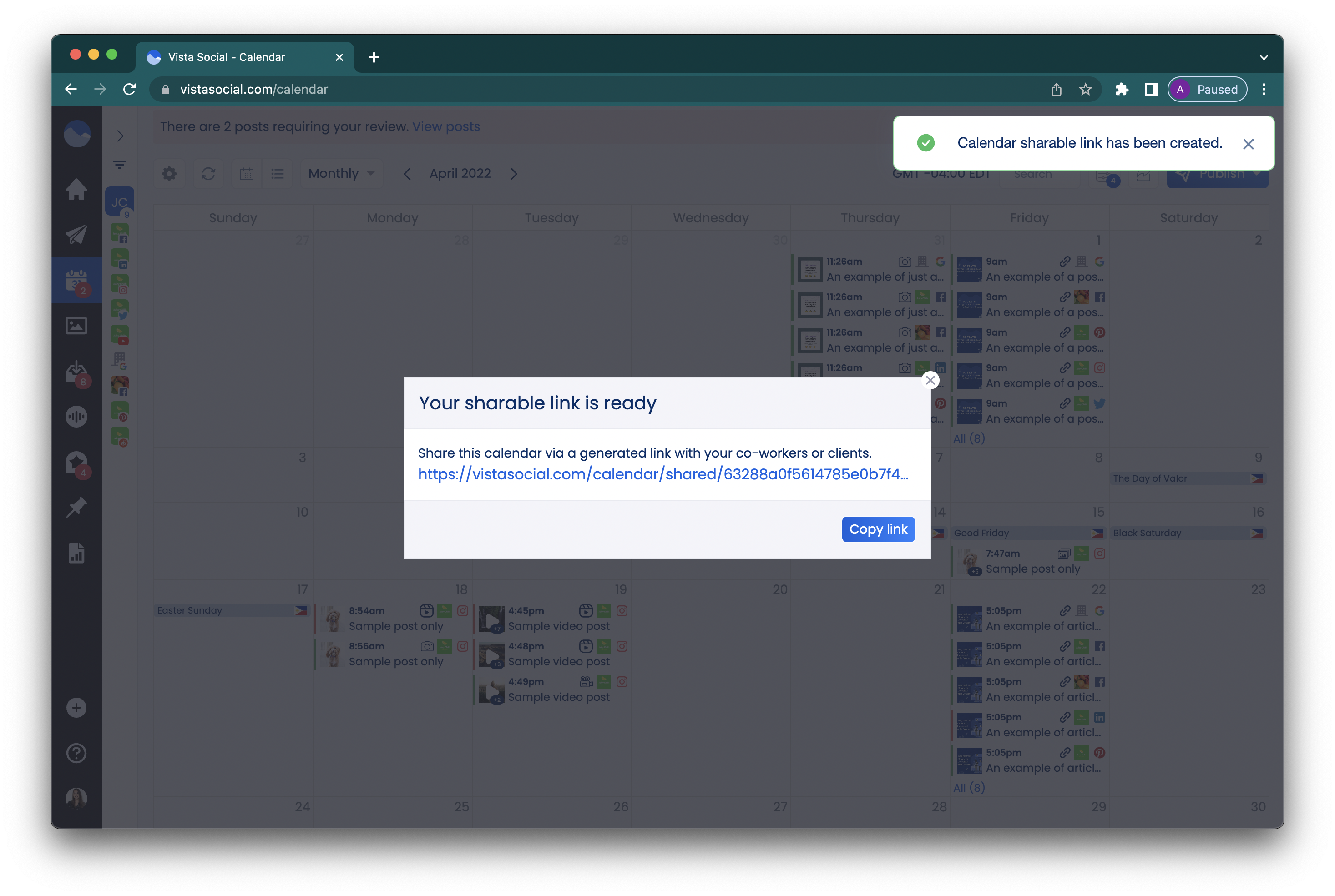Open Reviews star icon in sidebar
The width and height of the screenshot is (1335, 896).
pos(76,463)
